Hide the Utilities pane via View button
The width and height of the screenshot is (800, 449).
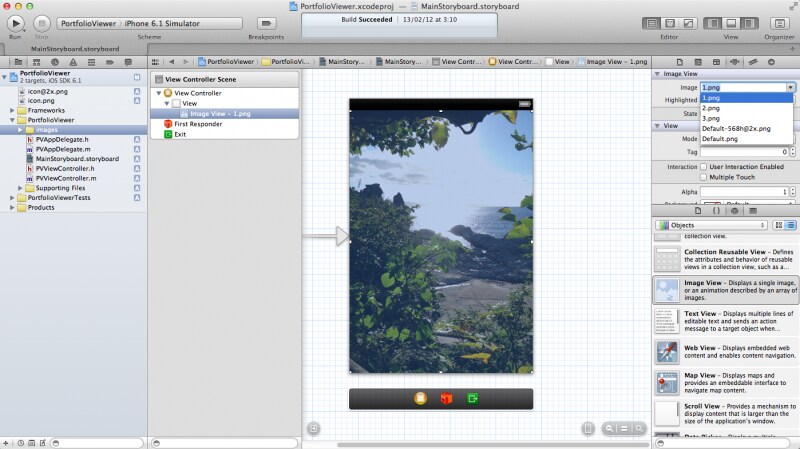[x=748, y=23]
